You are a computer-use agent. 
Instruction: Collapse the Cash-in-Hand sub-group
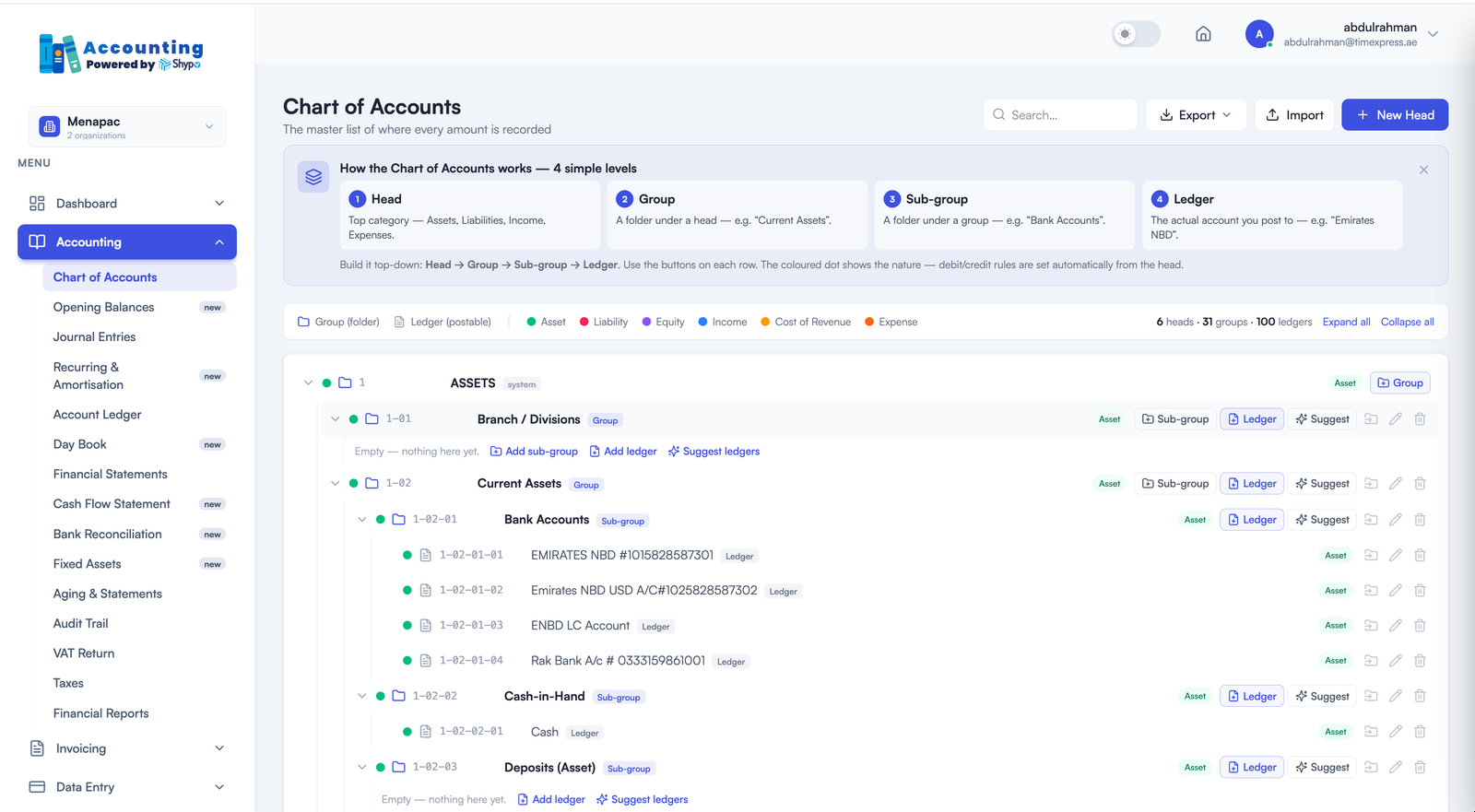(x=361, y=696)
